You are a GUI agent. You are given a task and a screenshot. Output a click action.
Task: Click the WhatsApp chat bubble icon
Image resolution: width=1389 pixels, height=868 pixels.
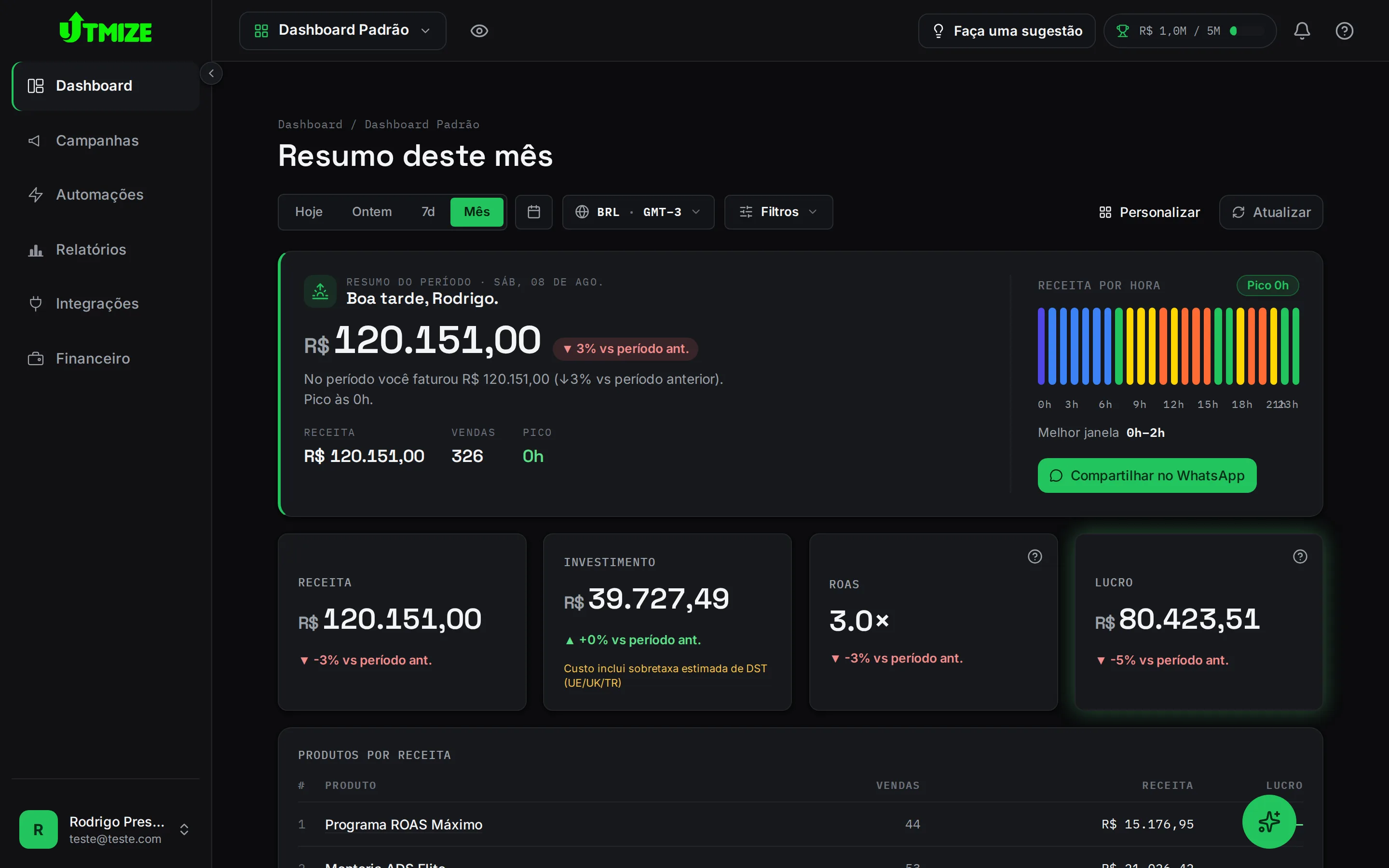click(1056, 476)
